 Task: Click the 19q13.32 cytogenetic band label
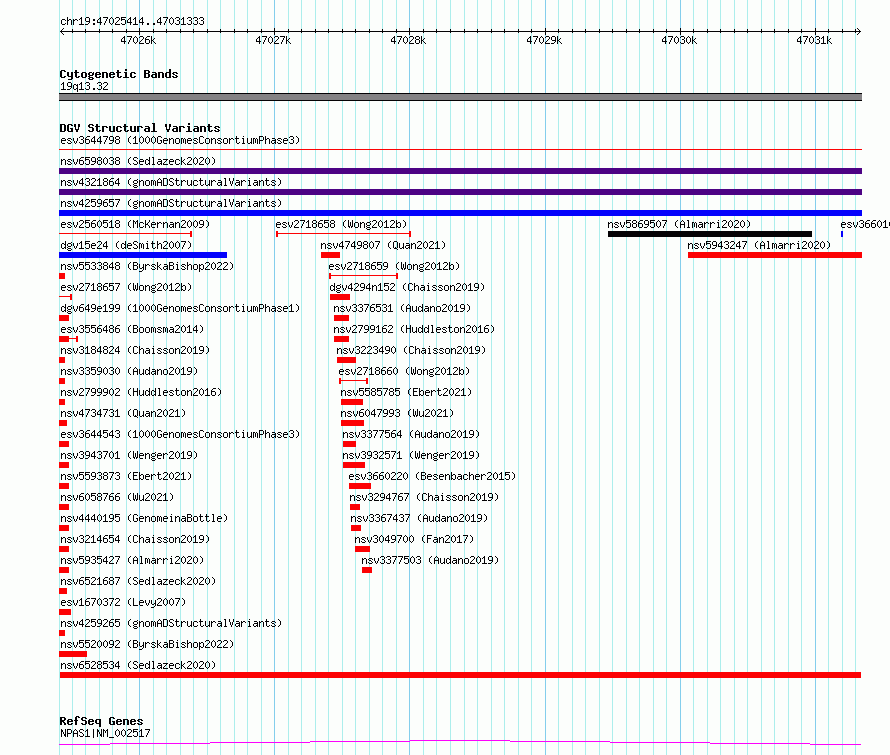point(84,86)
